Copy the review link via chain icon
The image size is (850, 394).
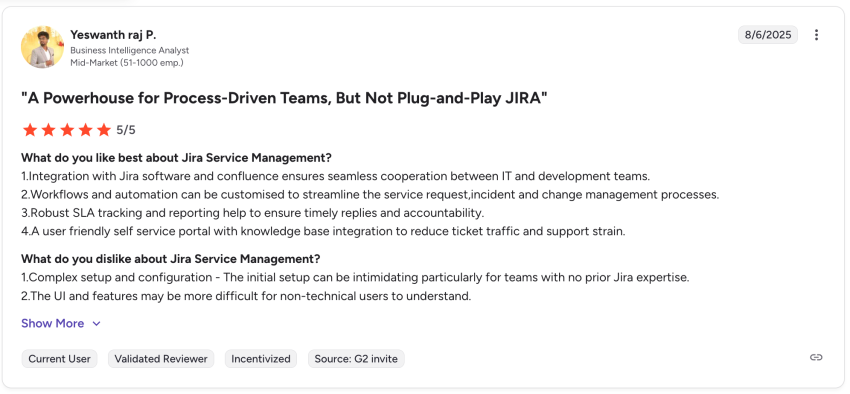click(x=816, y=357)
